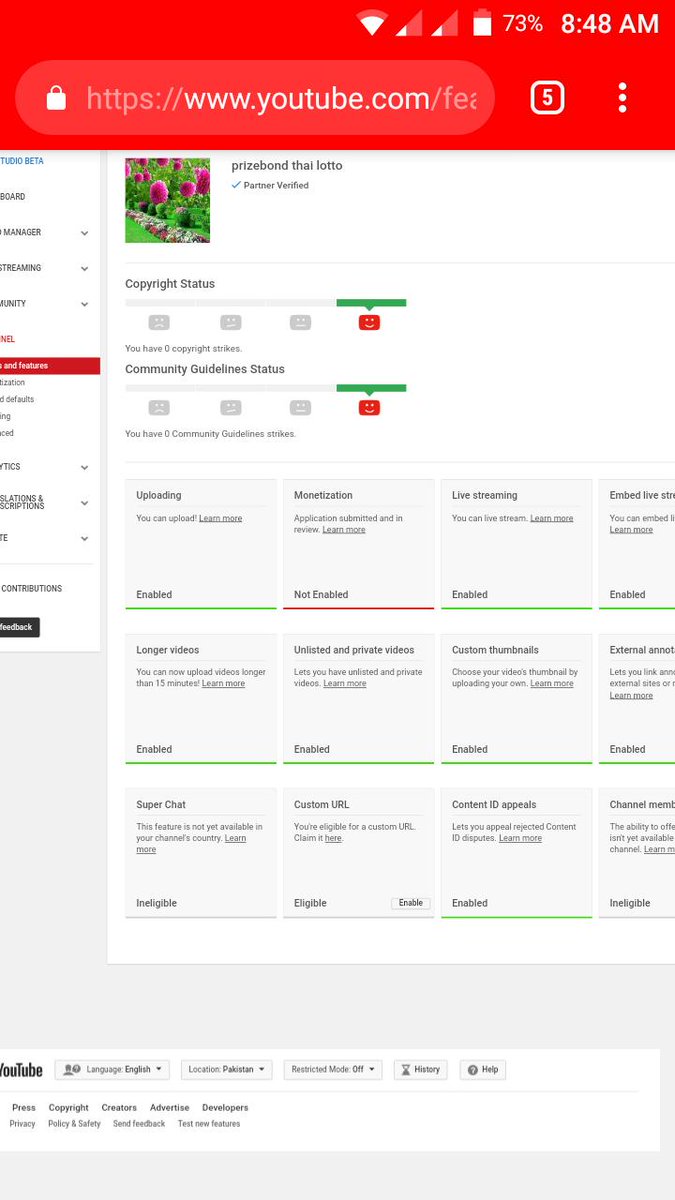Click the Channel heading in sidebar
Viewport: 675px width, 1200px height.
coord(8,339)
